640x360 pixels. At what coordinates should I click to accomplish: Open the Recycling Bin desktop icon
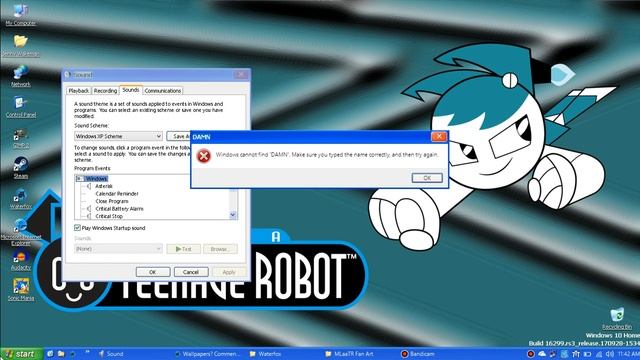617,319
